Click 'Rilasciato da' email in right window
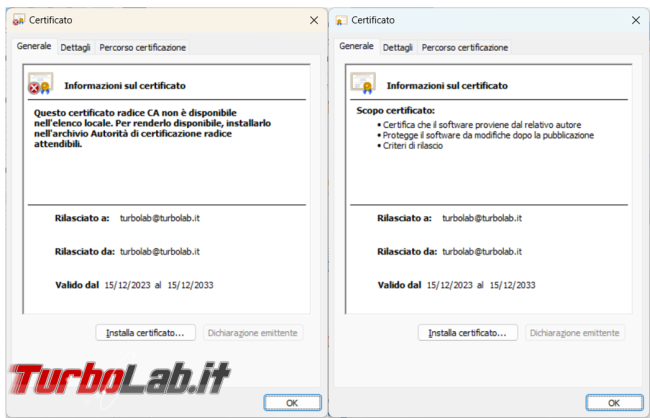This screenshot has height=418, width=650. coord(482,252)
